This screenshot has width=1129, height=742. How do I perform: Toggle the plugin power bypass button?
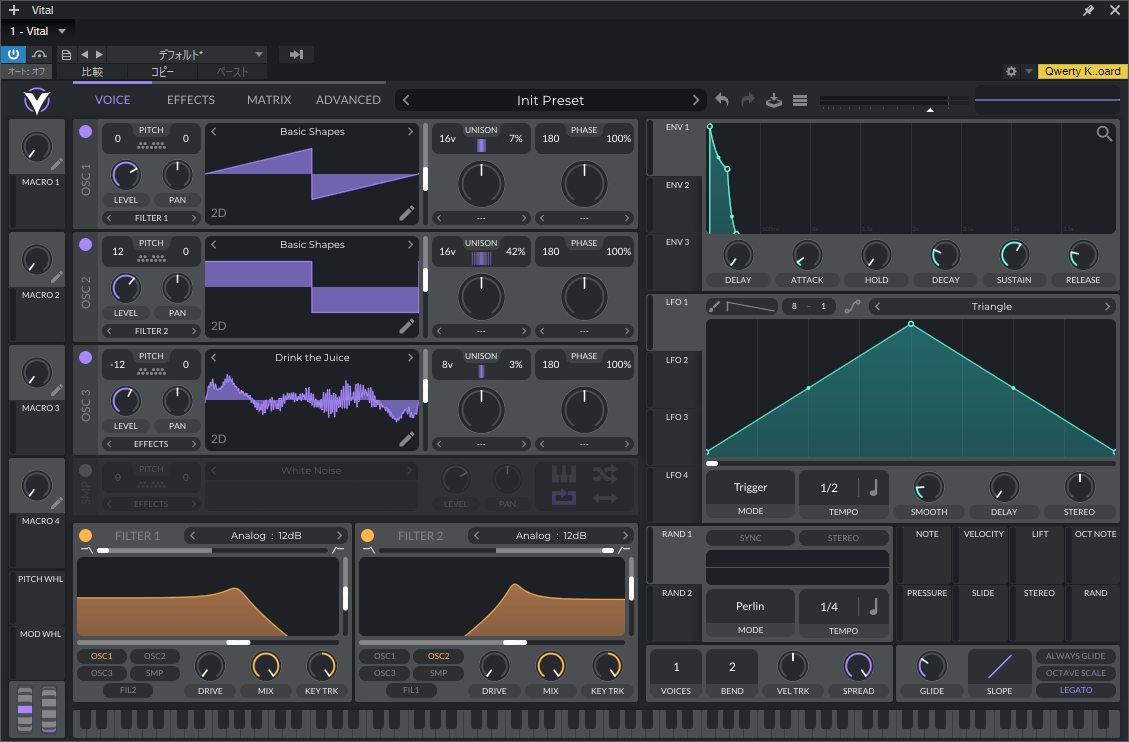click(13, 54)
